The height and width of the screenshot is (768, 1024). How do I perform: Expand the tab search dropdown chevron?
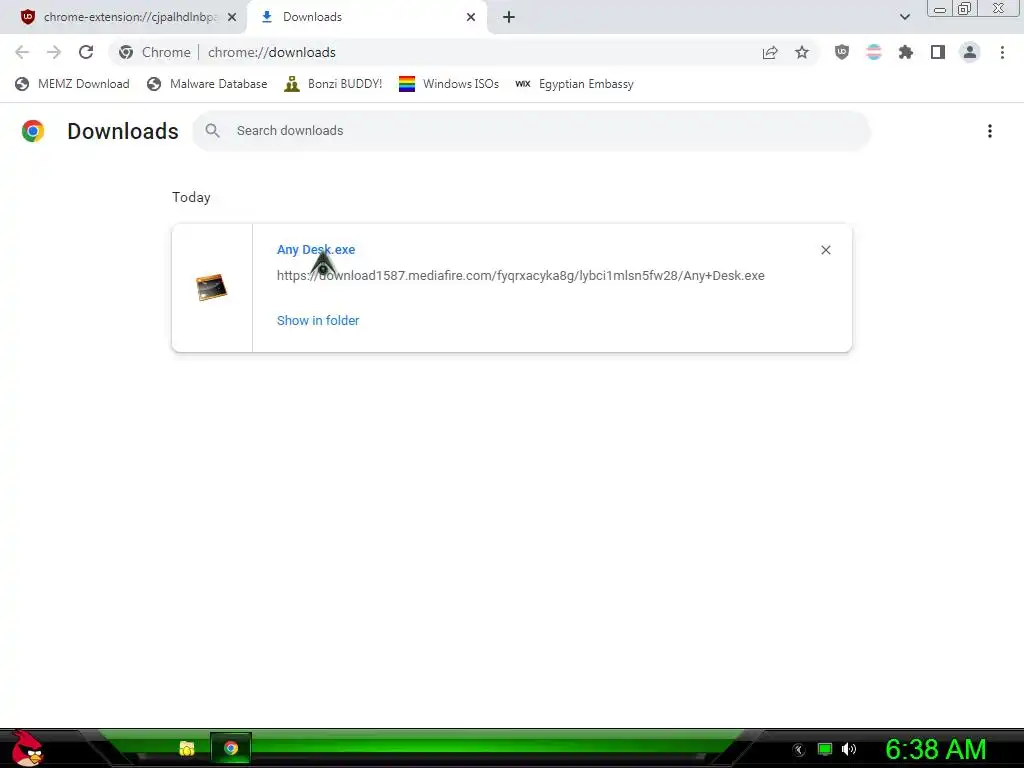click(x=904, y=17)
